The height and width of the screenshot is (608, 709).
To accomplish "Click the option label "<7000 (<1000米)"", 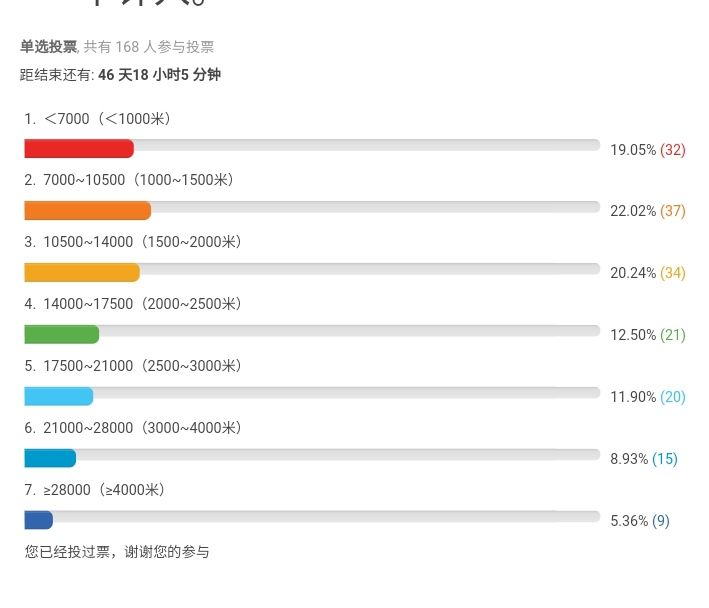I will (x=107, y=119).
